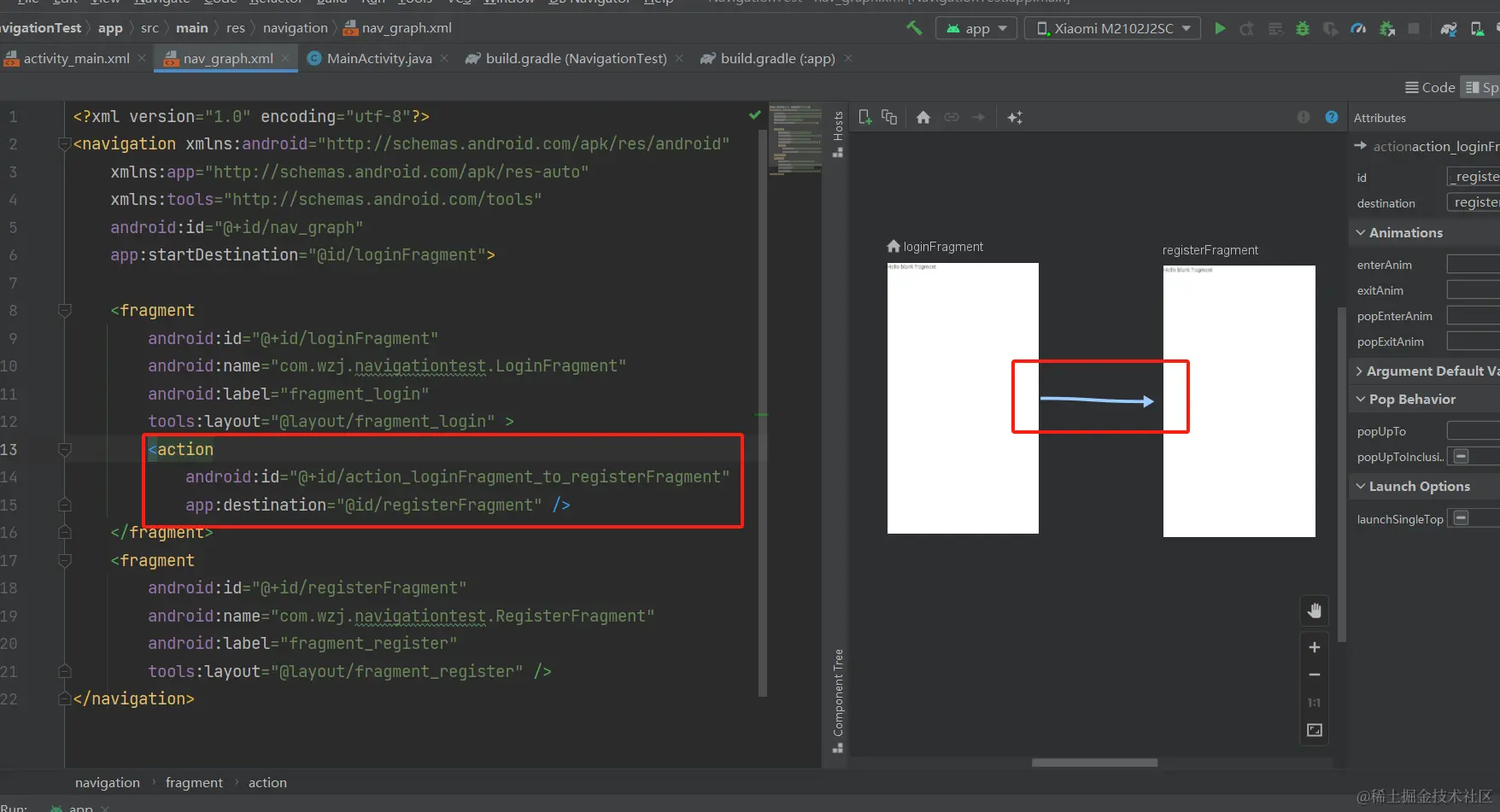Switch to Code view mode
Image resolution: width=1500 pixels, height=812 pixels.
point(1430,87)
